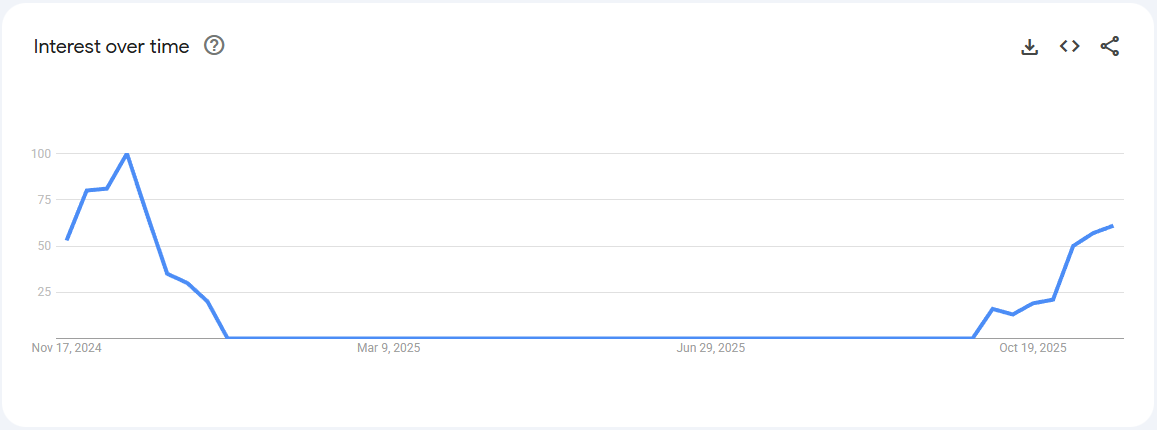The image size is (1157, 430).
Task: Click the 25 y-axis label
Action: pyautogui.click(x=44, y=292)
